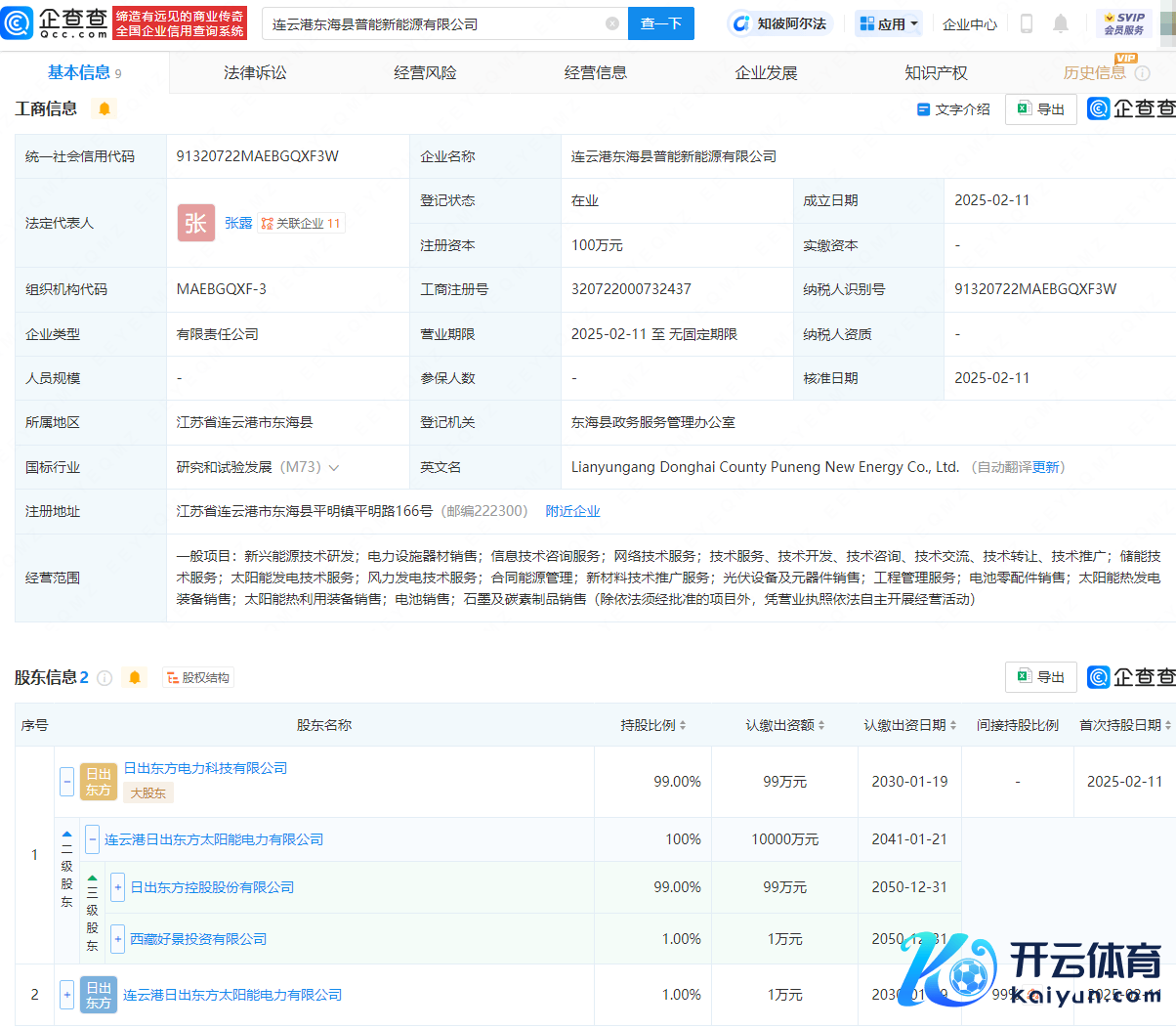This screenshot has width=1176, height=1028.
Task: Switch to the 知识产权 tab
Action: [936, 72]
